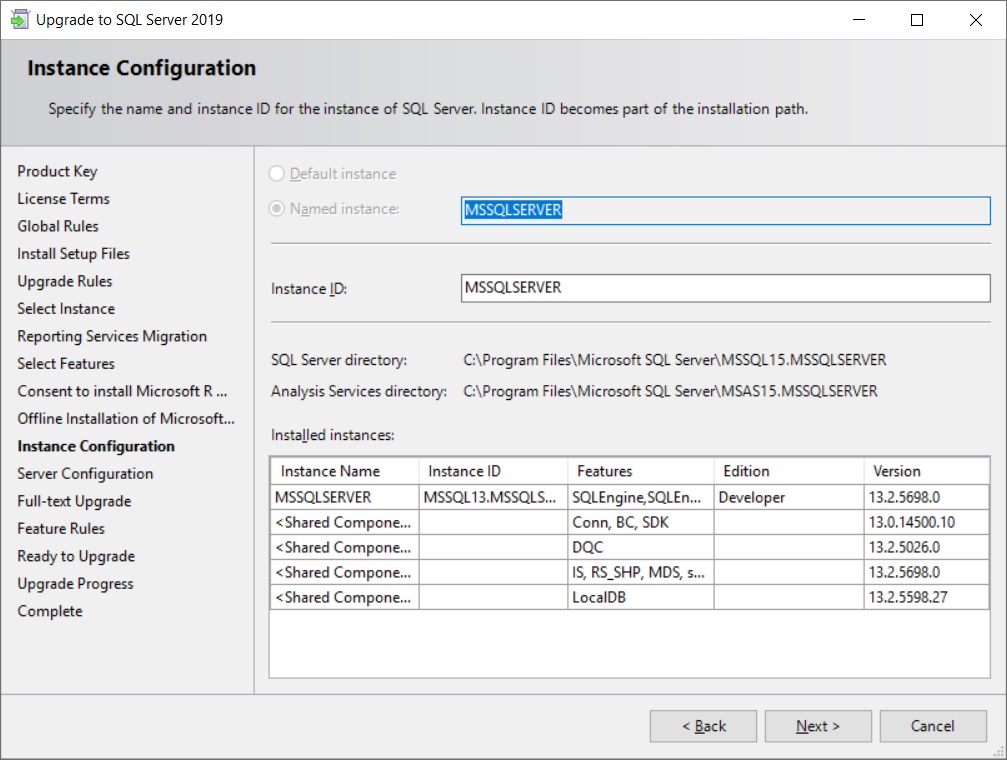Click version 13.2.5026.0 cell
Screen dimensions: 1007x760
point(926,547)
